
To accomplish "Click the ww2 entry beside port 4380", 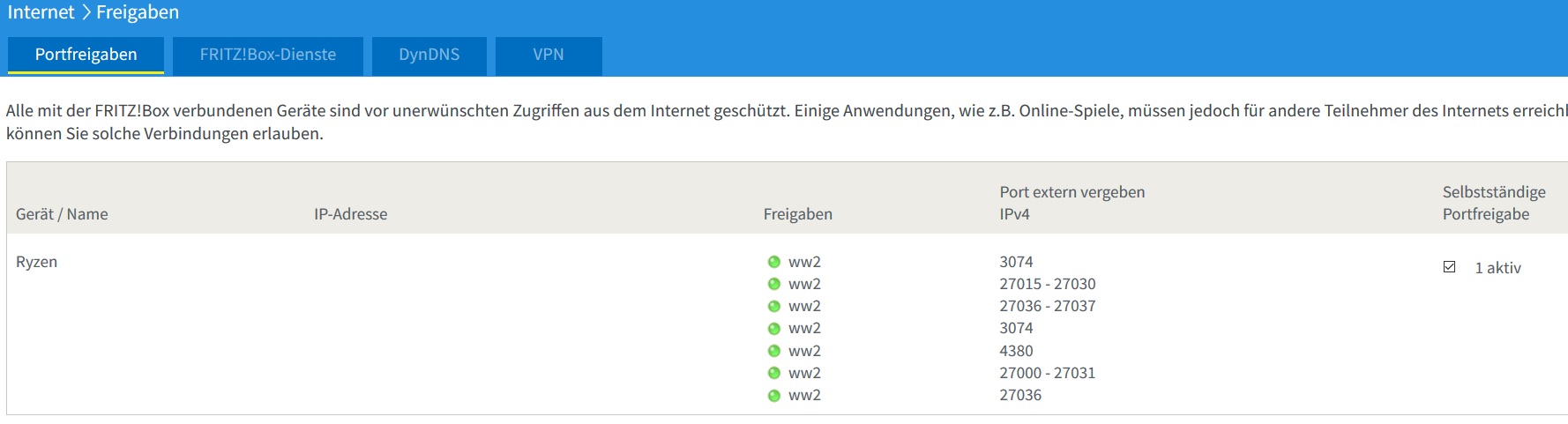I will coord(804,351).
